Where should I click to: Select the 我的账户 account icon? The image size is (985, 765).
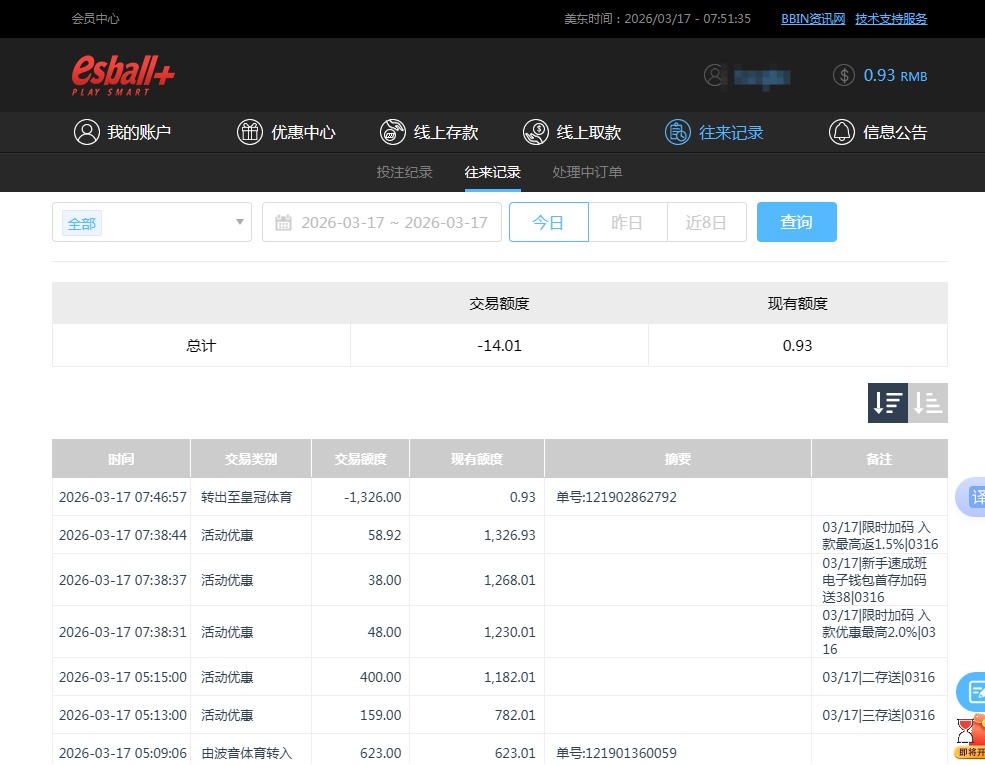[86, 131]
